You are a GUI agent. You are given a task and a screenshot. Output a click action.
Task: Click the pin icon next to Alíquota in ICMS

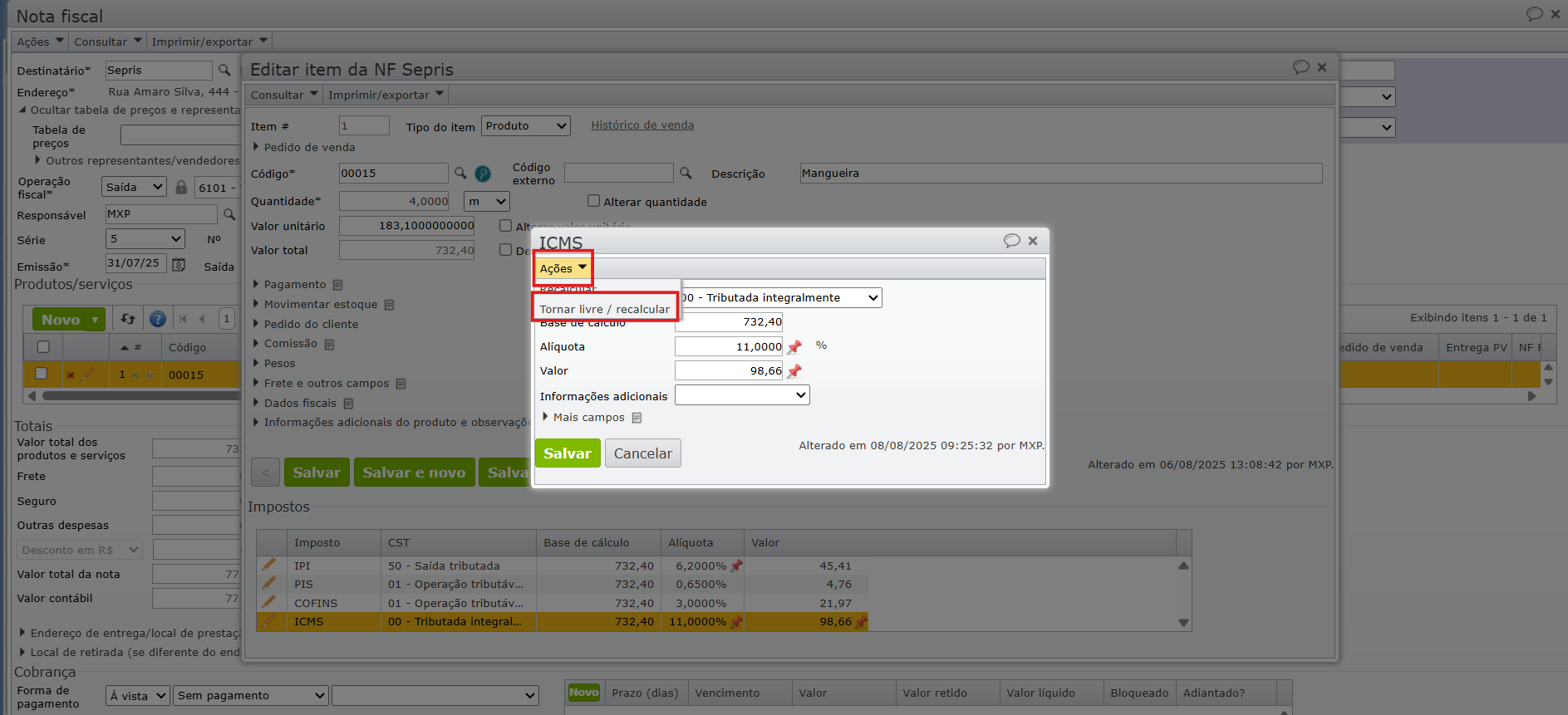coord(794,346)
